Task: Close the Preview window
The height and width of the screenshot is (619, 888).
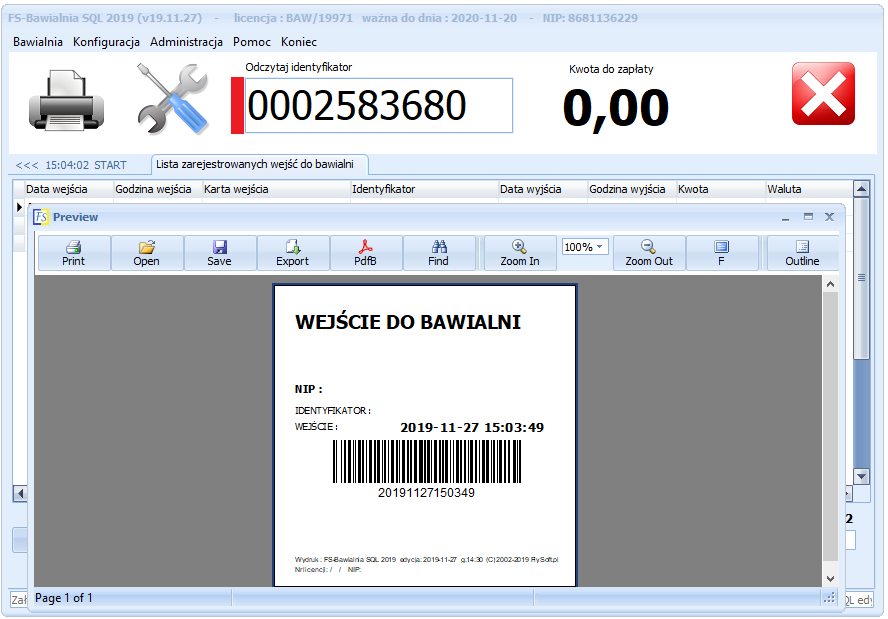Action: pos(830,217)
